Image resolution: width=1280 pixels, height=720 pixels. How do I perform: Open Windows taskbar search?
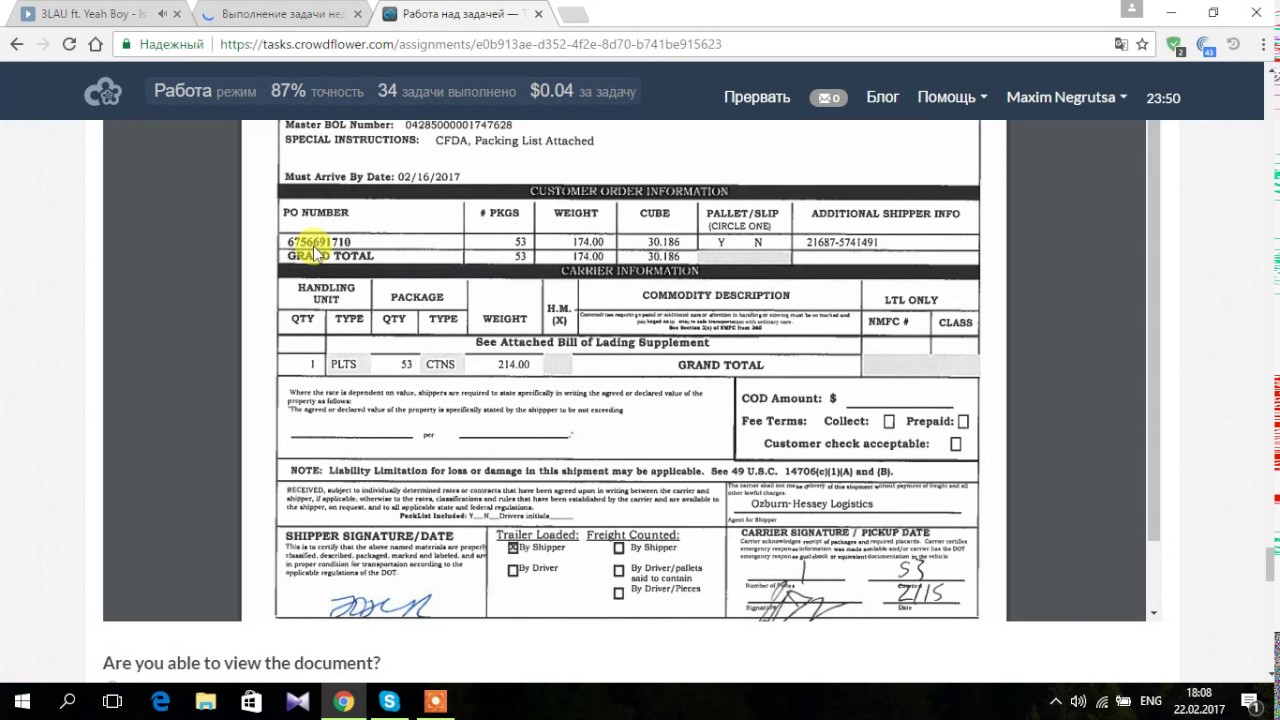click(x=68, y=701)
